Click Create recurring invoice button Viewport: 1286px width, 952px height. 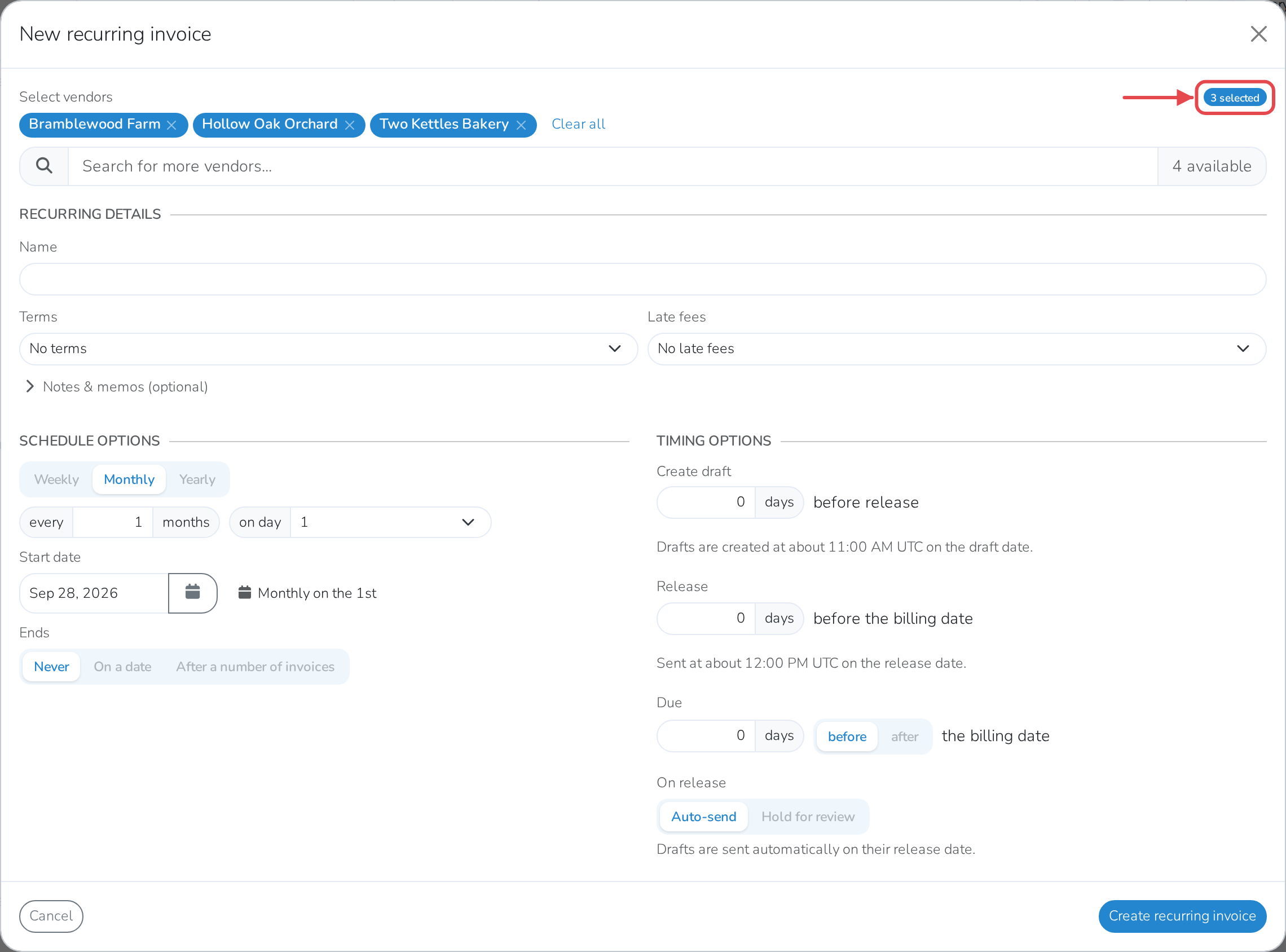coord(1182,916)
